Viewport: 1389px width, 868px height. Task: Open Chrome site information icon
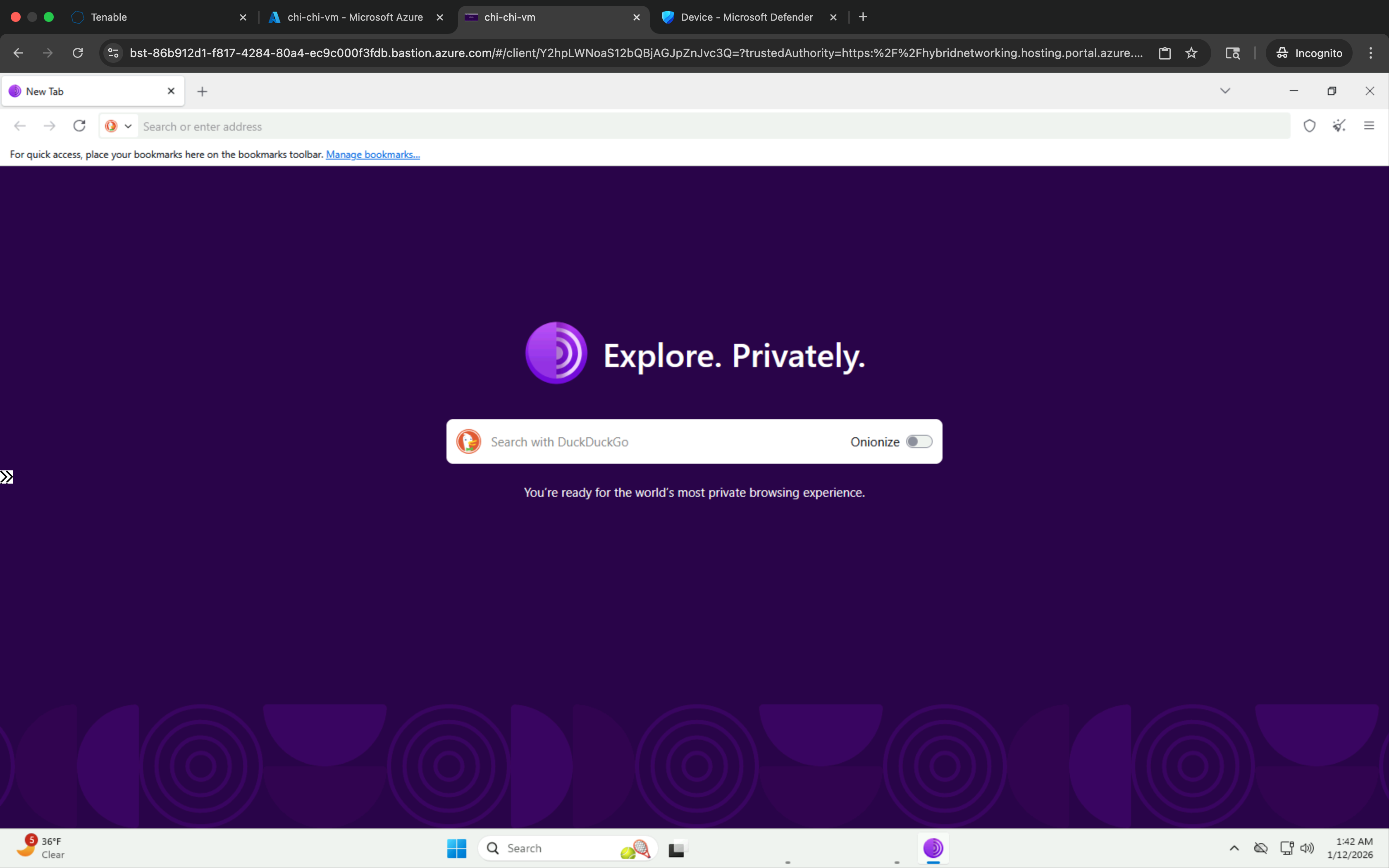click(x=113, y=53)
